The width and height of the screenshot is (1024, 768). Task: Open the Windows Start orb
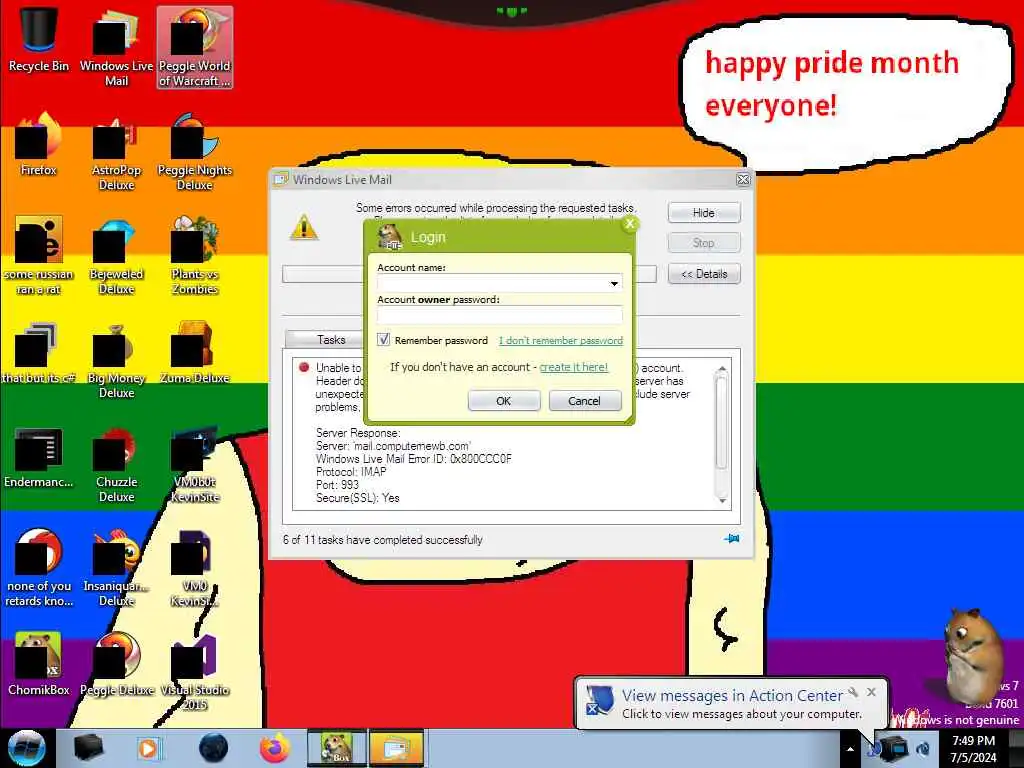pos(26,748)
